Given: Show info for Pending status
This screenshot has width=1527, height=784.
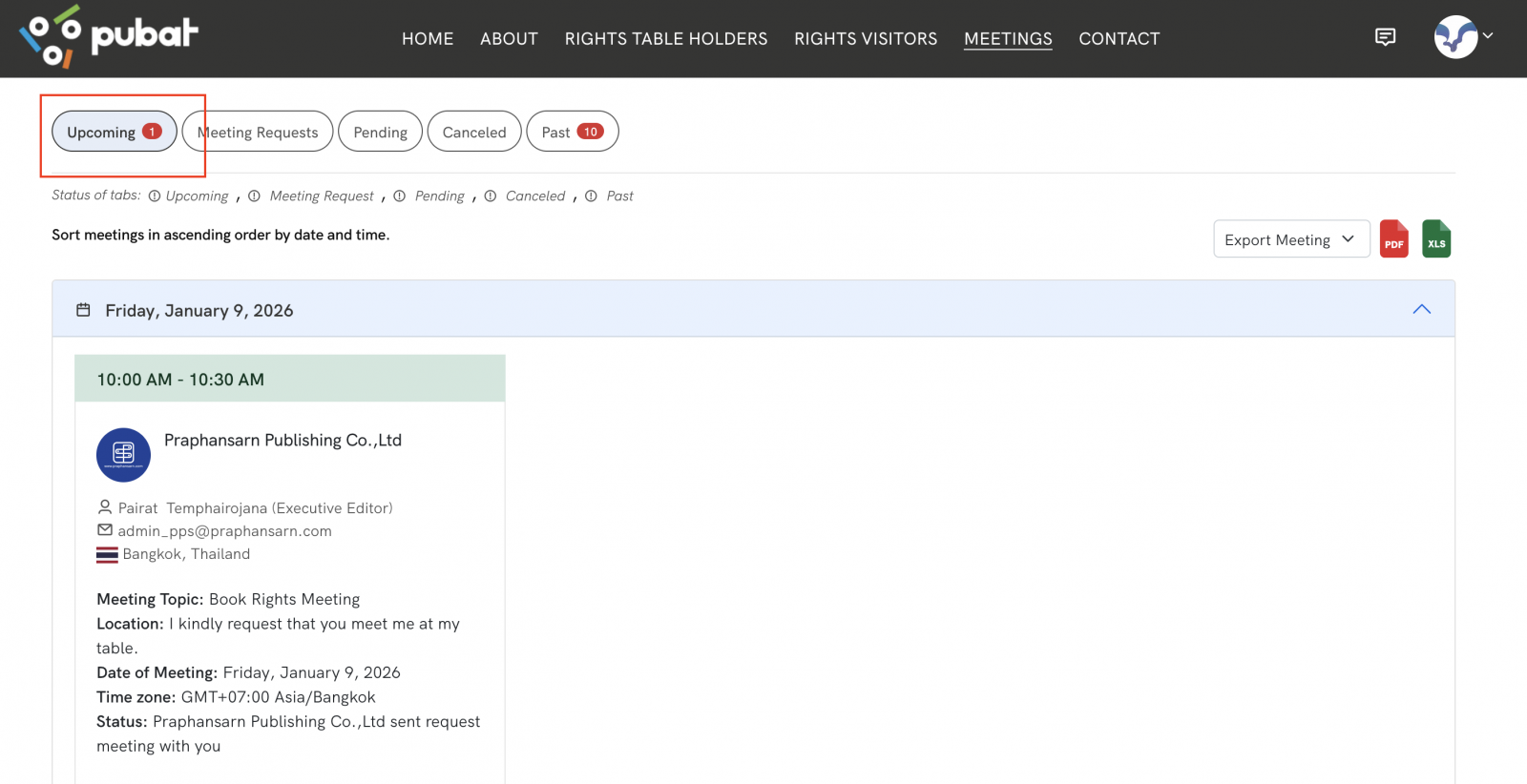Looking at the screenshot, I should 399,196.
